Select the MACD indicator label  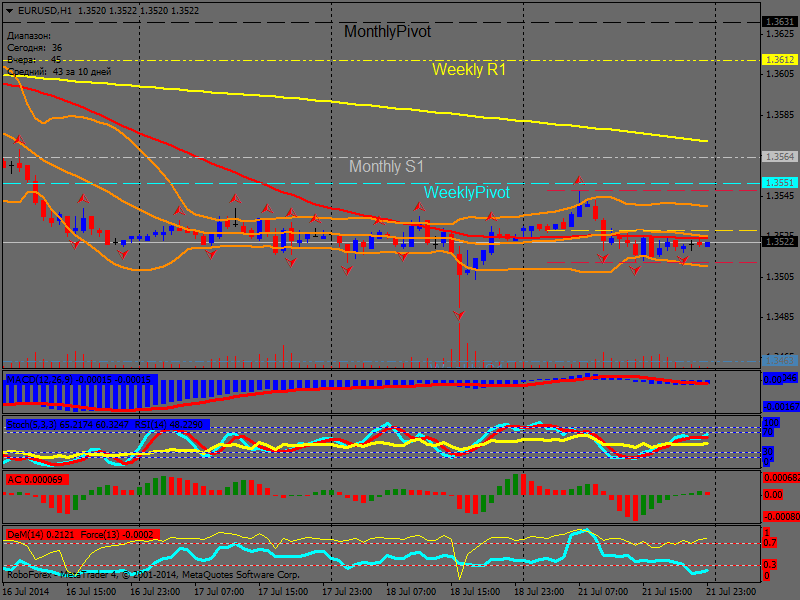pyautogui.click(x=80, y=380)
